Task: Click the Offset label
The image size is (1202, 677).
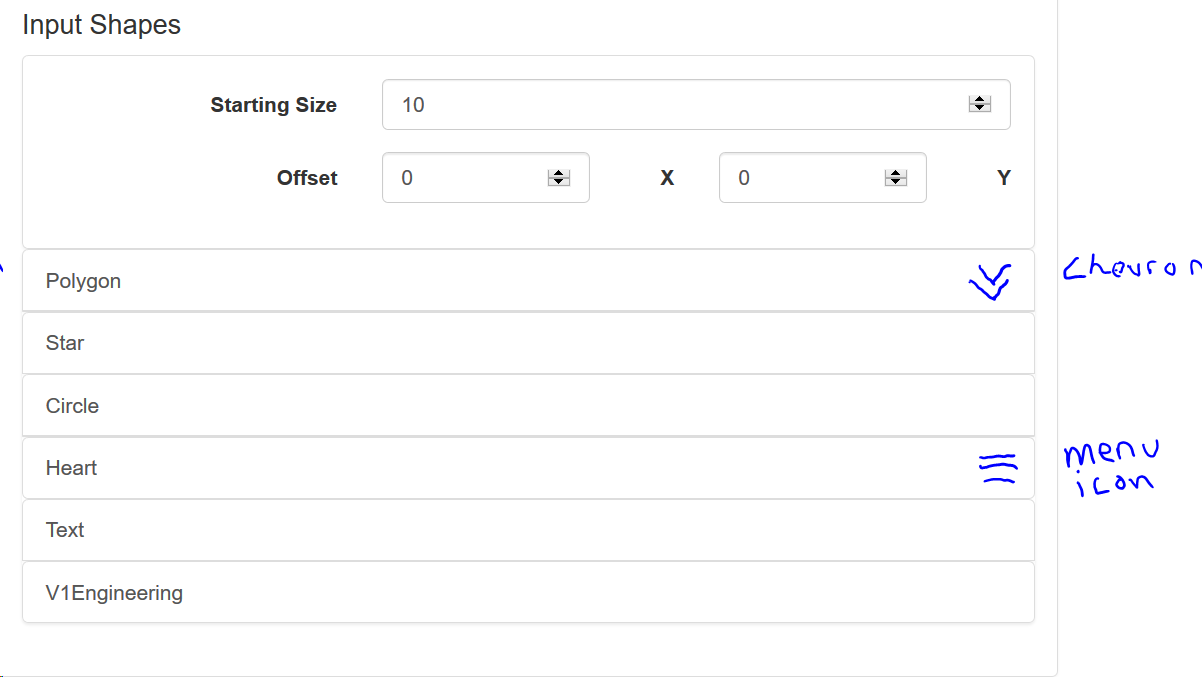Action: (307, 178)
